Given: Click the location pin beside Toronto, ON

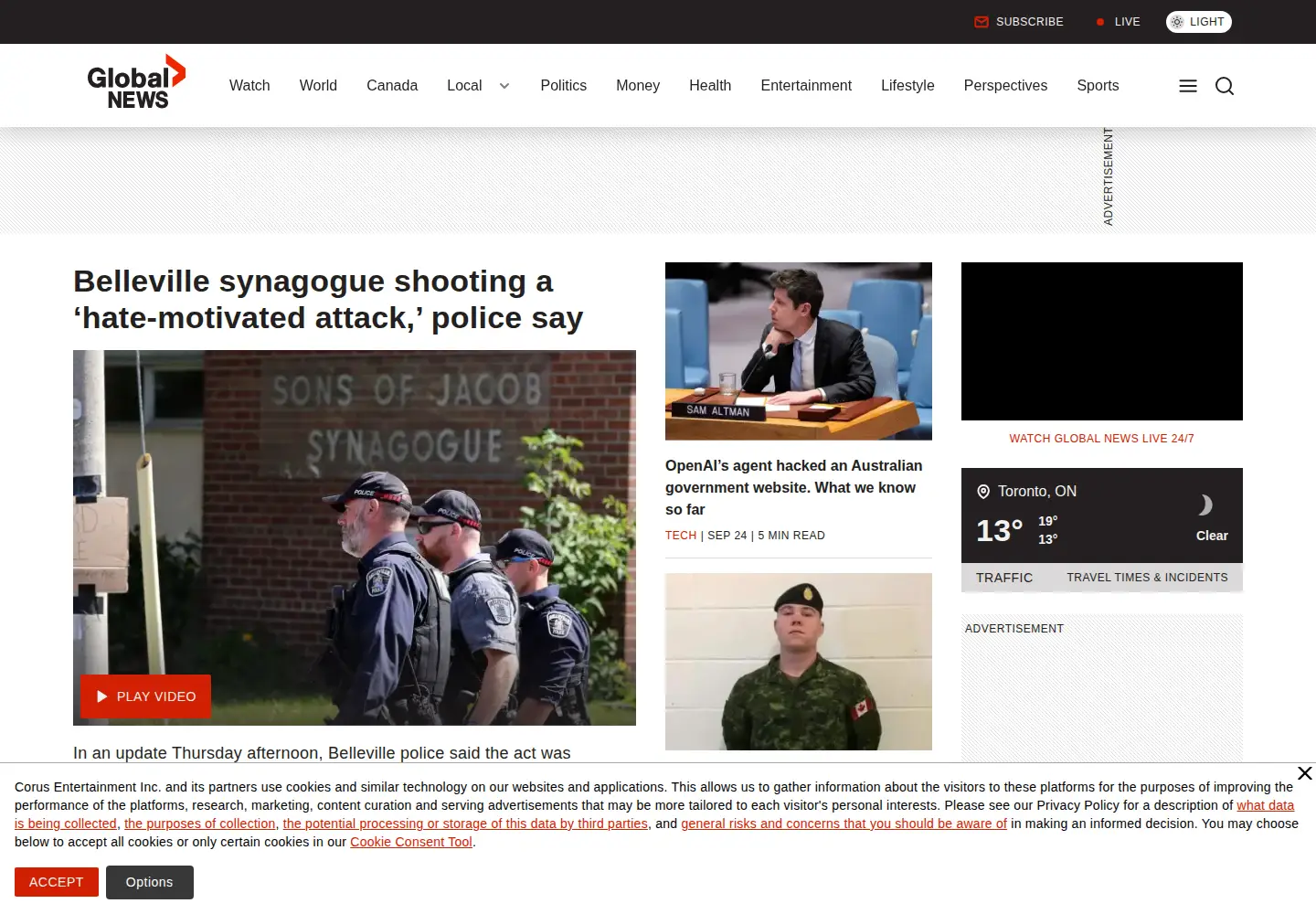Looking at the screenshot, I should tap(983, 492).
